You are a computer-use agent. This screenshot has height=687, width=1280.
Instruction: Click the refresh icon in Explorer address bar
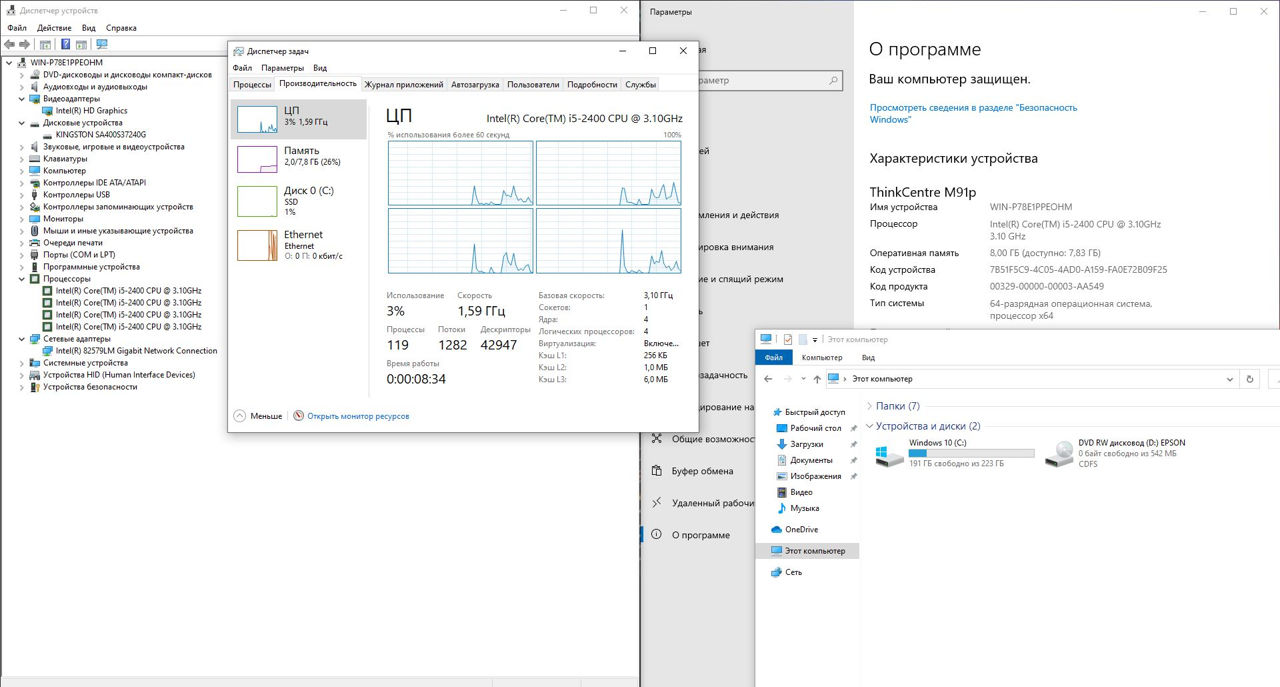click(x=1250, y=379)
